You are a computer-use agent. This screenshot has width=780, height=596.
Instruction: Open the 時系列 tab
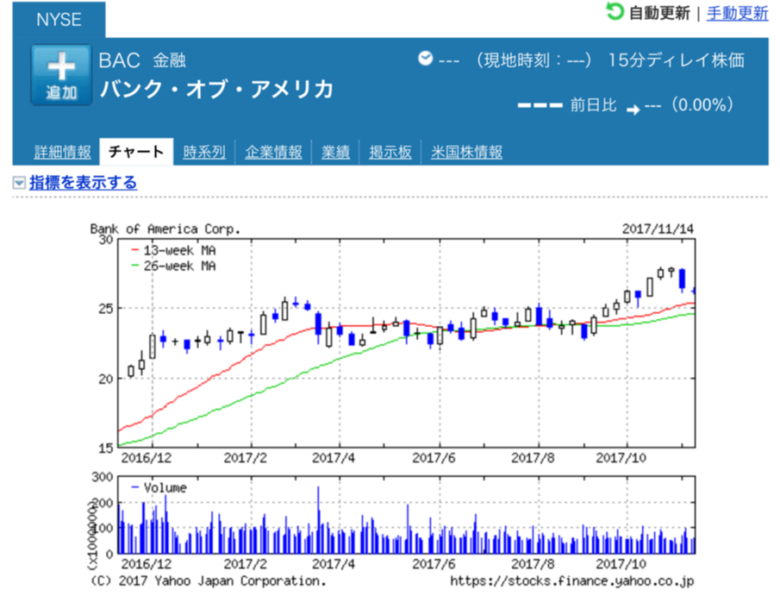pyautogui.click(x=204, y=152)
